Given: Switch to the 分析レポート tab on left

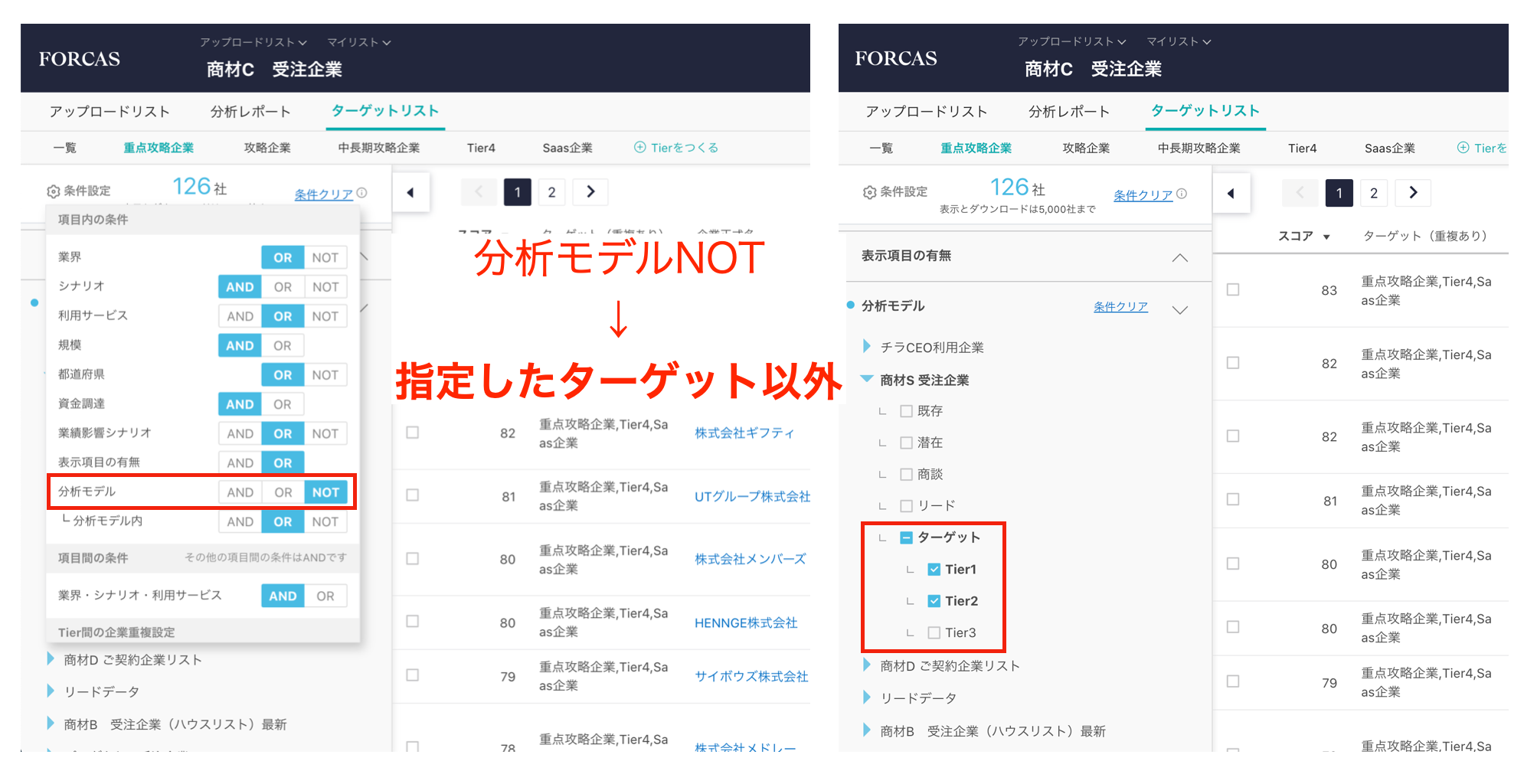Looking at the screenshot, I should pos(250,112).
